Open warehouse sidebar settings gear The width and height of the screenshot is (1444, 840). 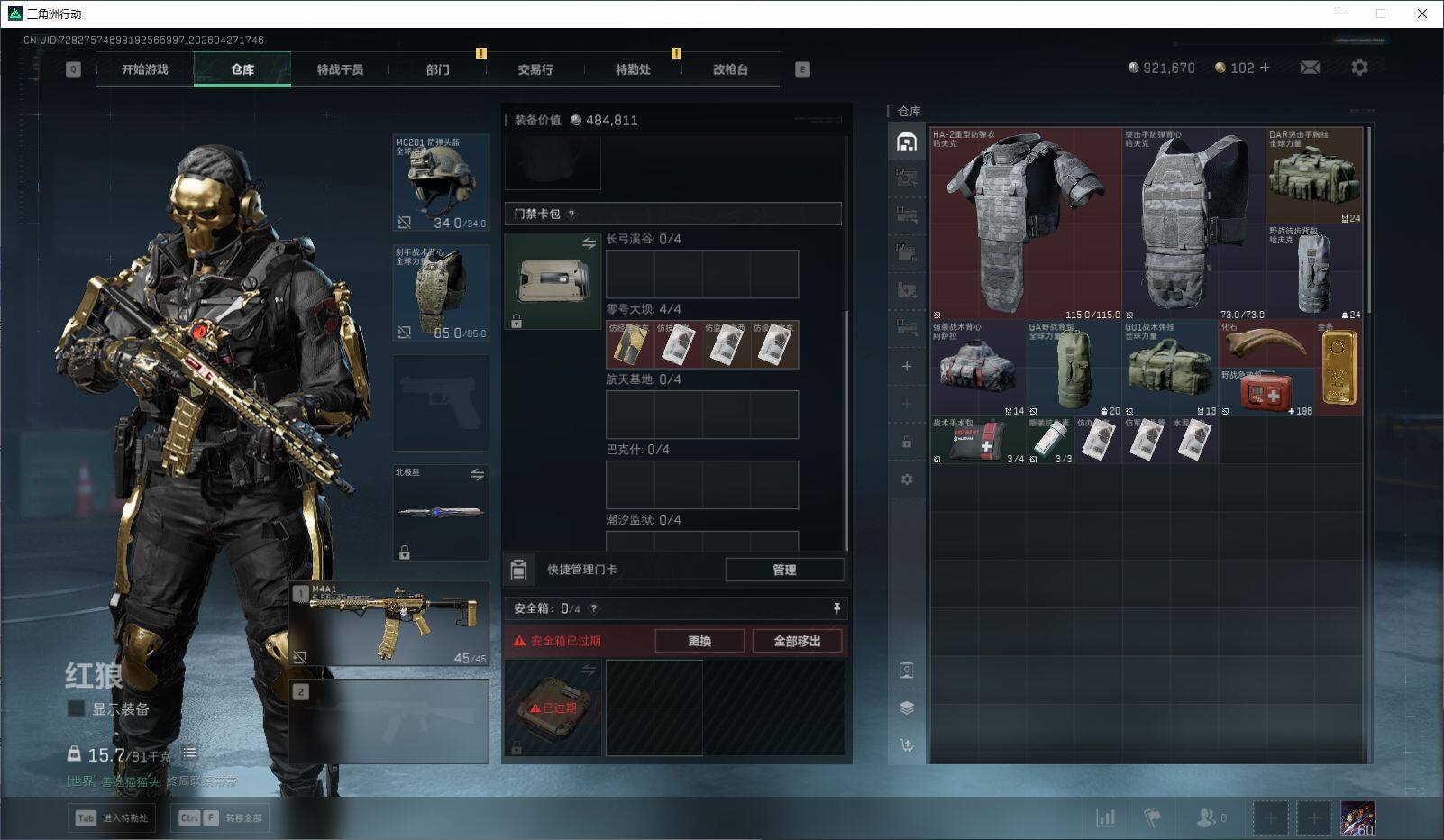907,479
